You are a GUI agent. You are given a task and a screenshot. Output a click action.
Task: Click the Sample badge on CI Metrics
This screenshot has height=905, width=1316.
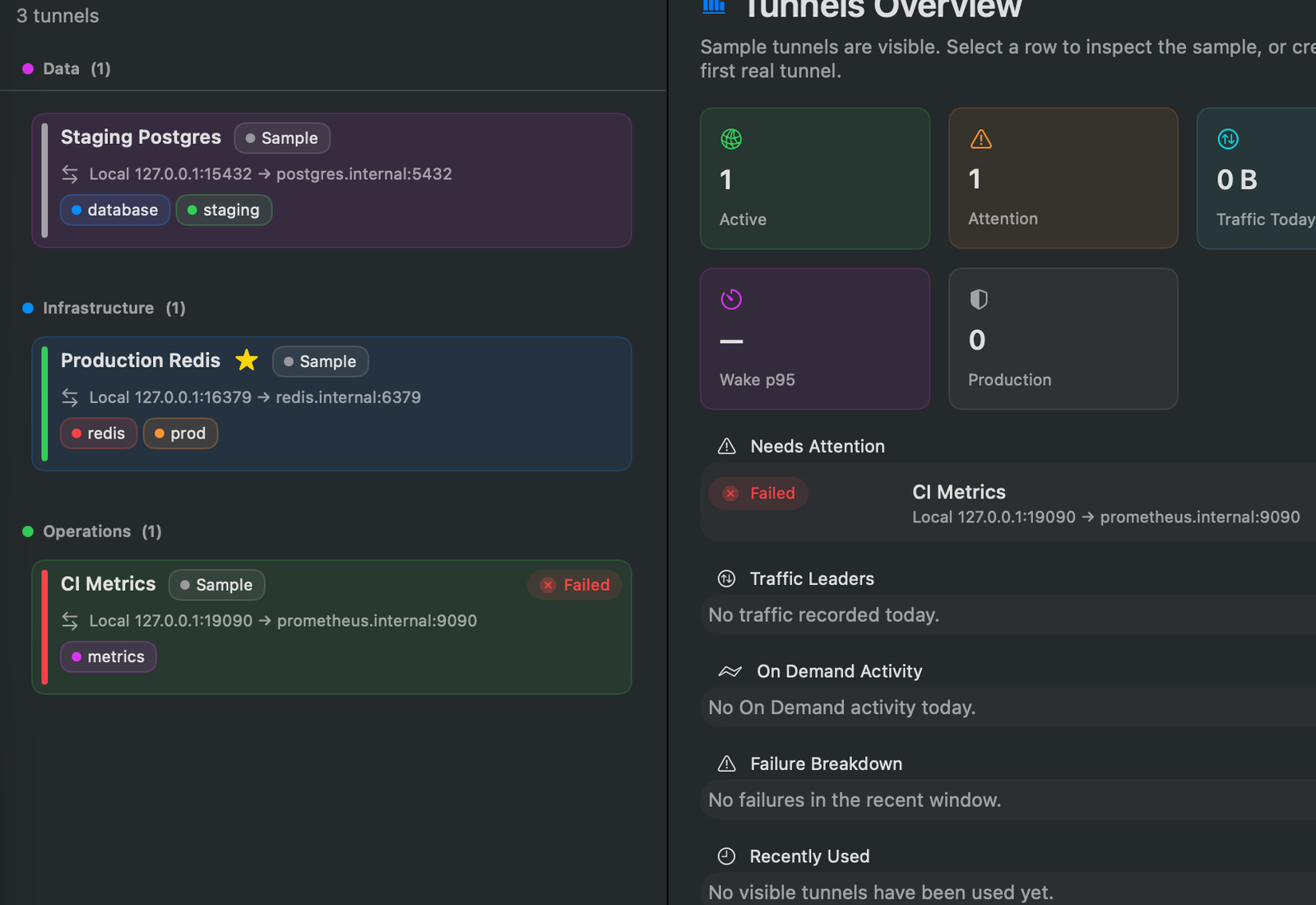(x=217, y=585)
